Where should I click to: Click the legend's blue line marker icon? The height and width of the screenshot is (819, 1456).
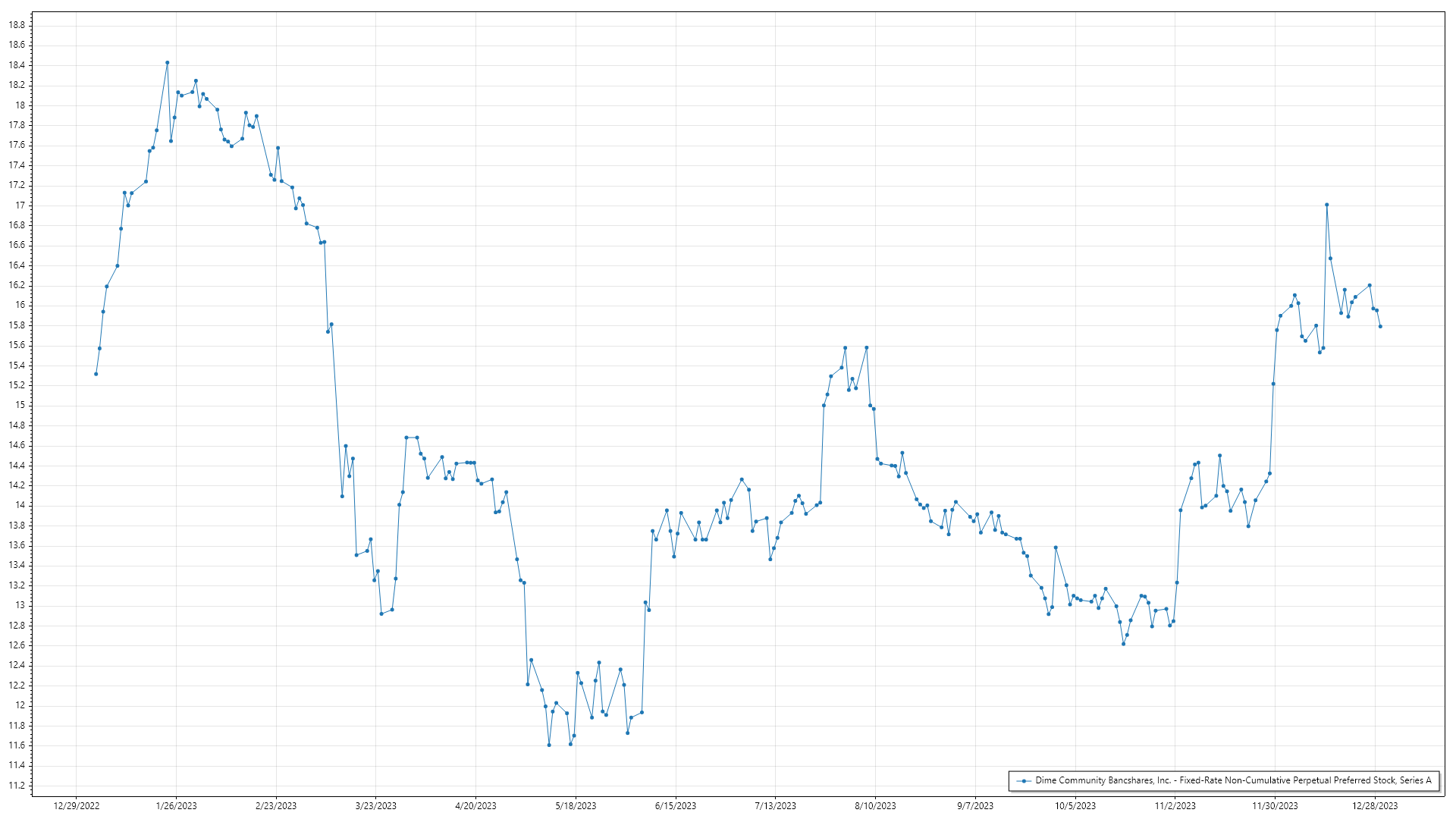(x=1025, y=780)
